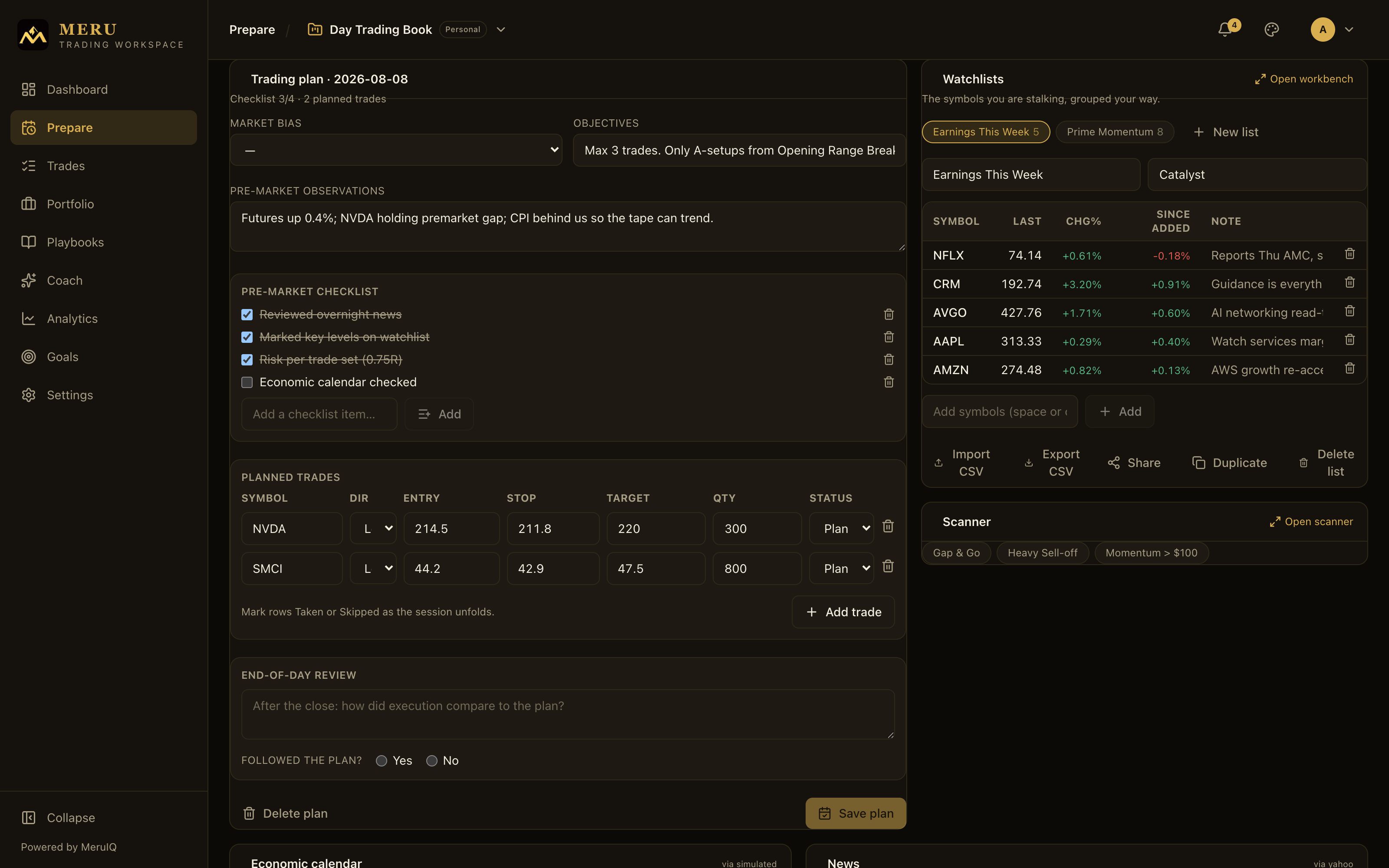
Task: Go to Dashboard in the sidebar
Action: 103,89
